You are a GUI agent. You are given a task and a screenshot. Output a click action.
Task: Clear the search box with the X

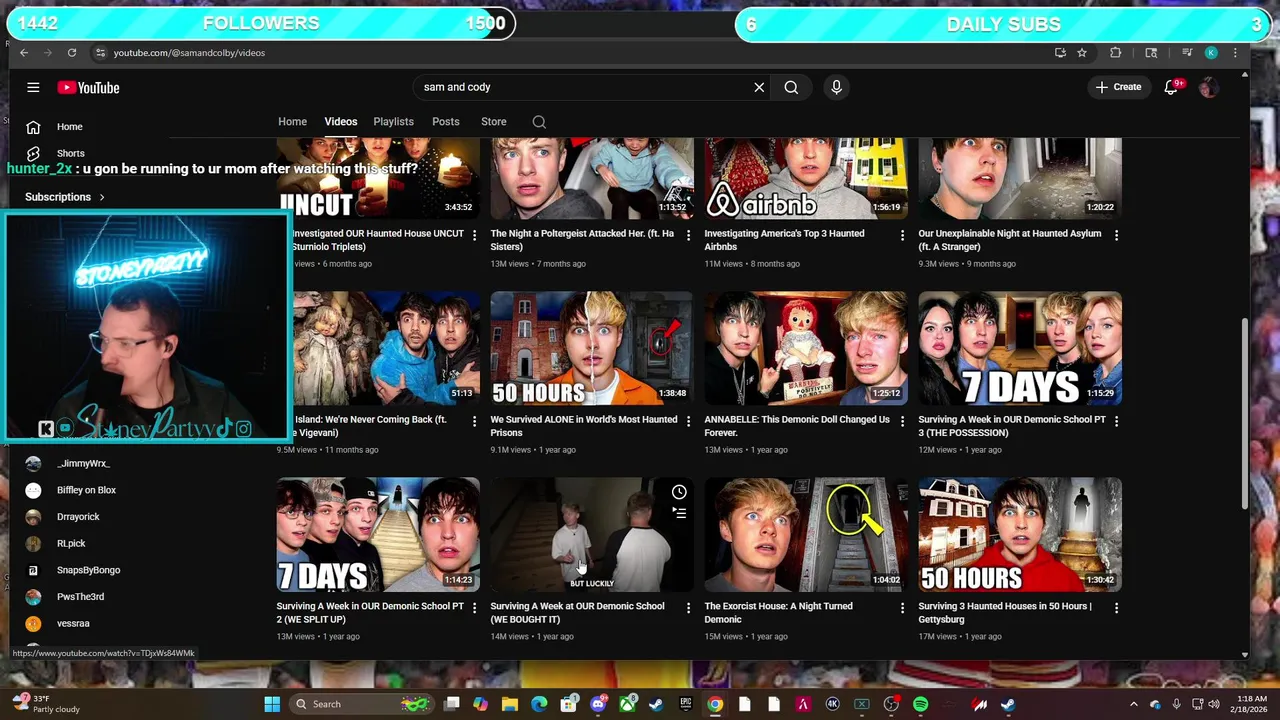[x=759, y=87]
